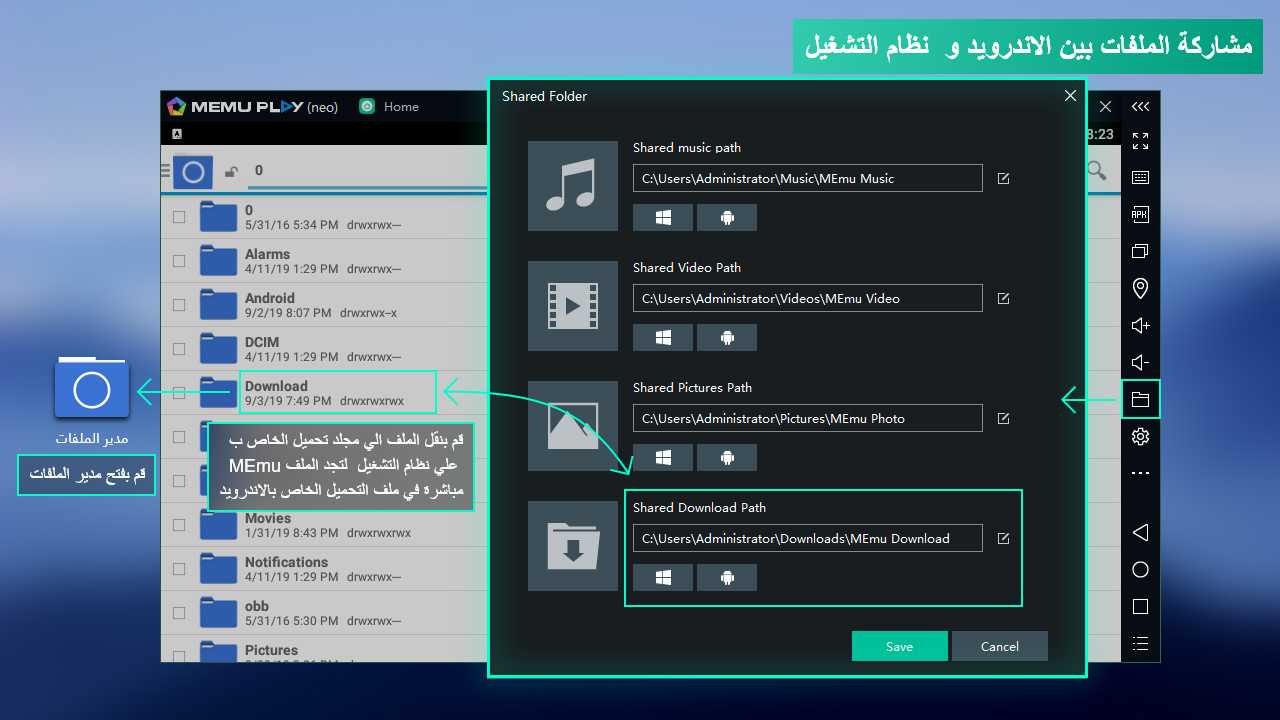Tap the Android recent apps square button
The height and width of the screenshot is (720, 1280).
pos(1140,607)
